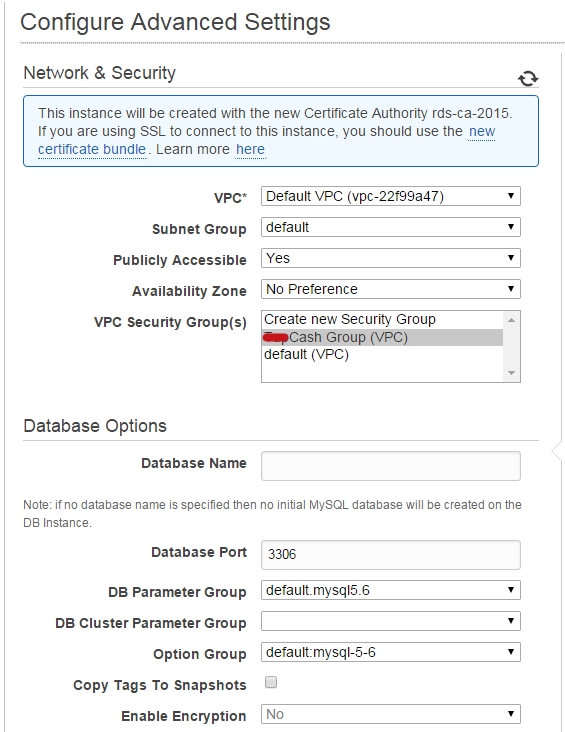The image size is (565, 732).
Task: Open the Publicly Accessible dropdown
Action: [x=391, y=258]
